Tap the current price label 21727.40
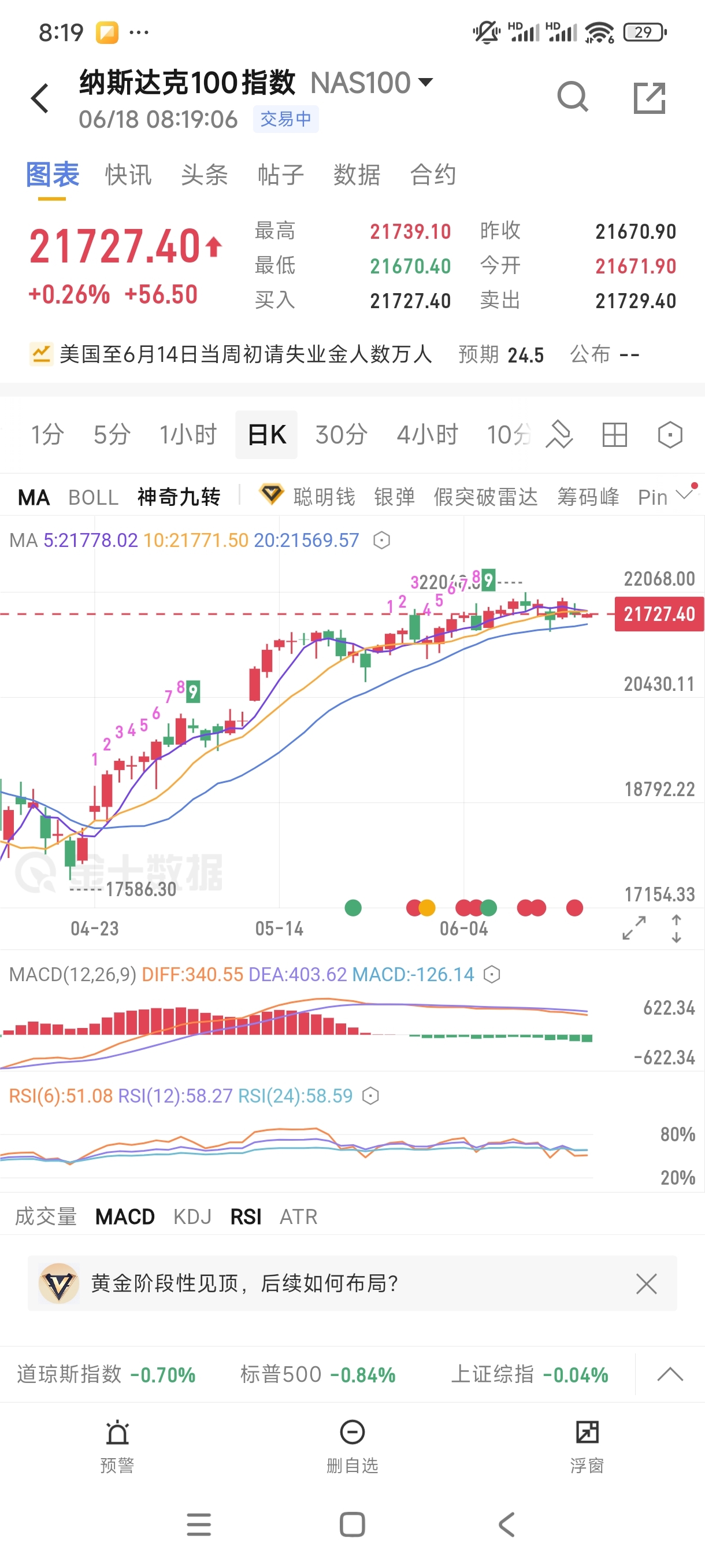 [x=659, y=613]
